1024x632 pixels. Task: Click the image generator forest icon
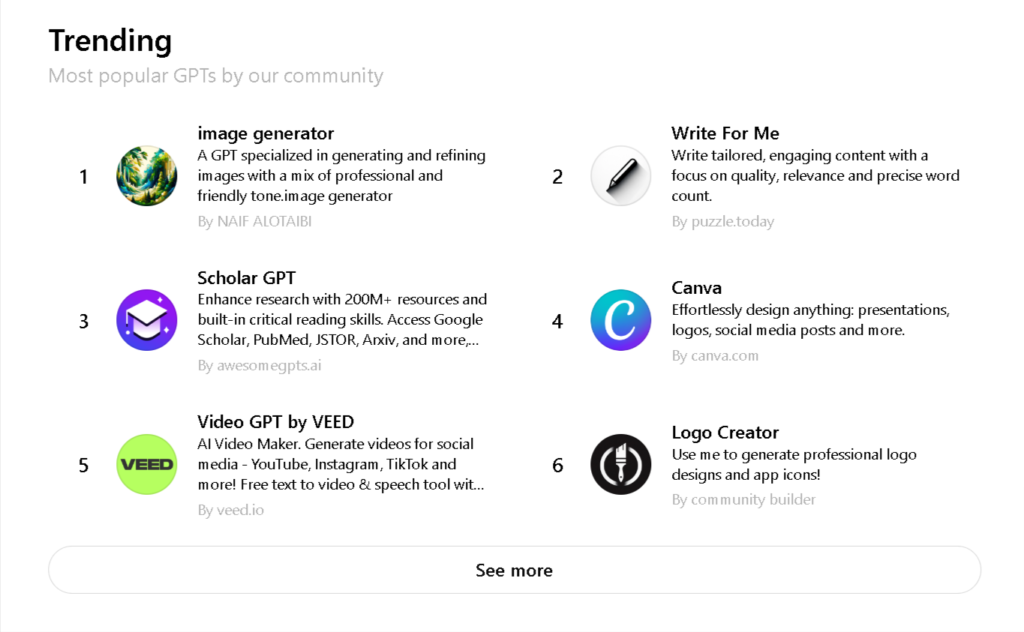tap(146, 176)
